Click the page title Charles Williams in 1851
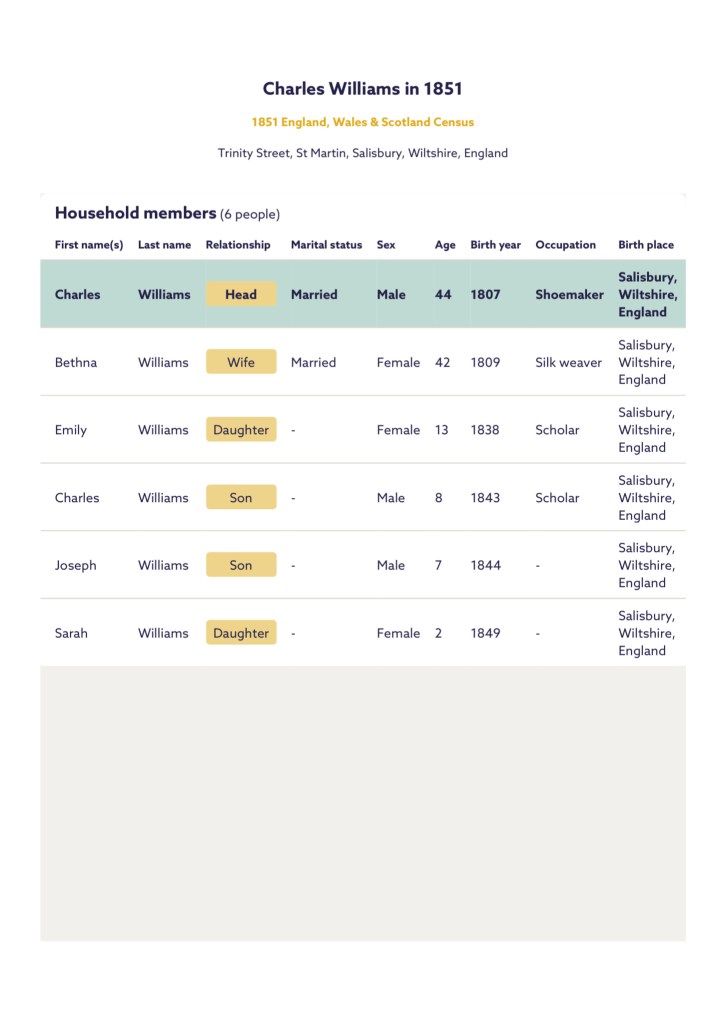 pyautogui.click(x=362, y=89)
